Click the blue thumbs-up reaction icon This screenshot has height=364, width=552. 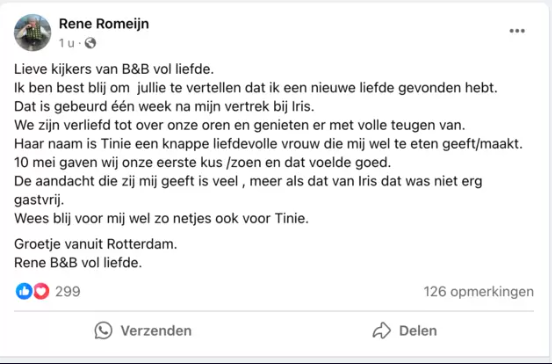[24, 291]
